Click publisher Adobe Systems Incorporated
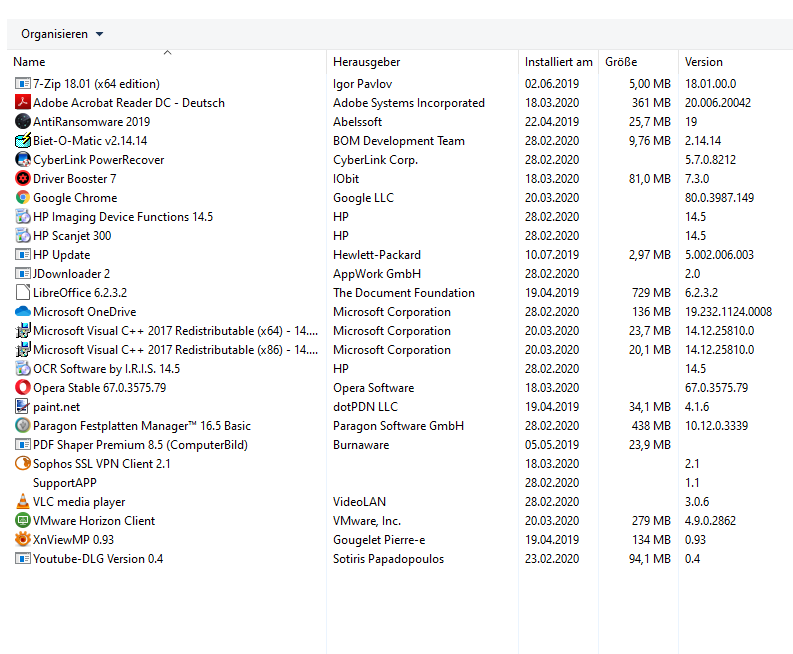Screen dimensions: 793x654 (x=409, y=103)
